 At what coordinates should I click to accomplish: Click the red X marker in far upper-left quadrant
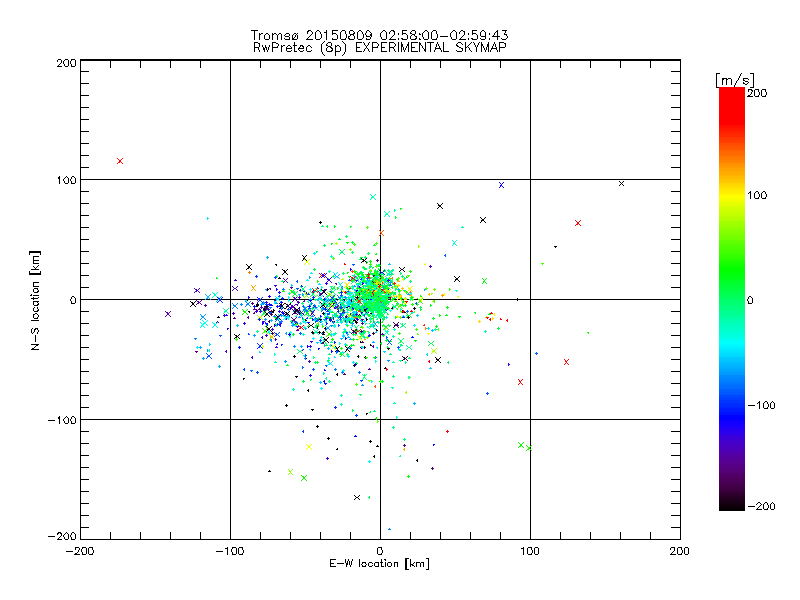(x=120, y=161)
